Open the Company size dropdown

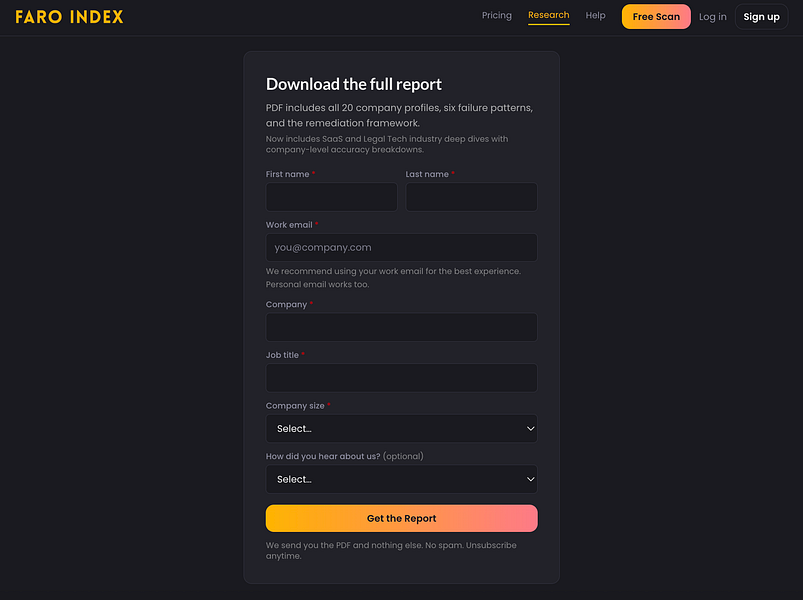pyautogui.click(x=402, y=428)
